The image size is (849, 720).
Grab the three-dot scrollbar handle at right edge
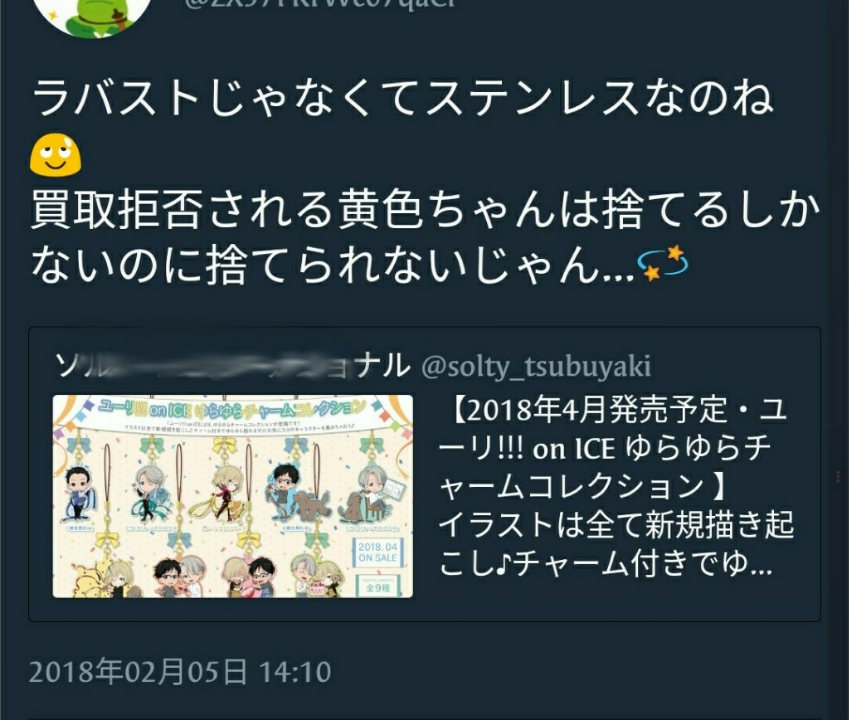[x=838, y=476]
